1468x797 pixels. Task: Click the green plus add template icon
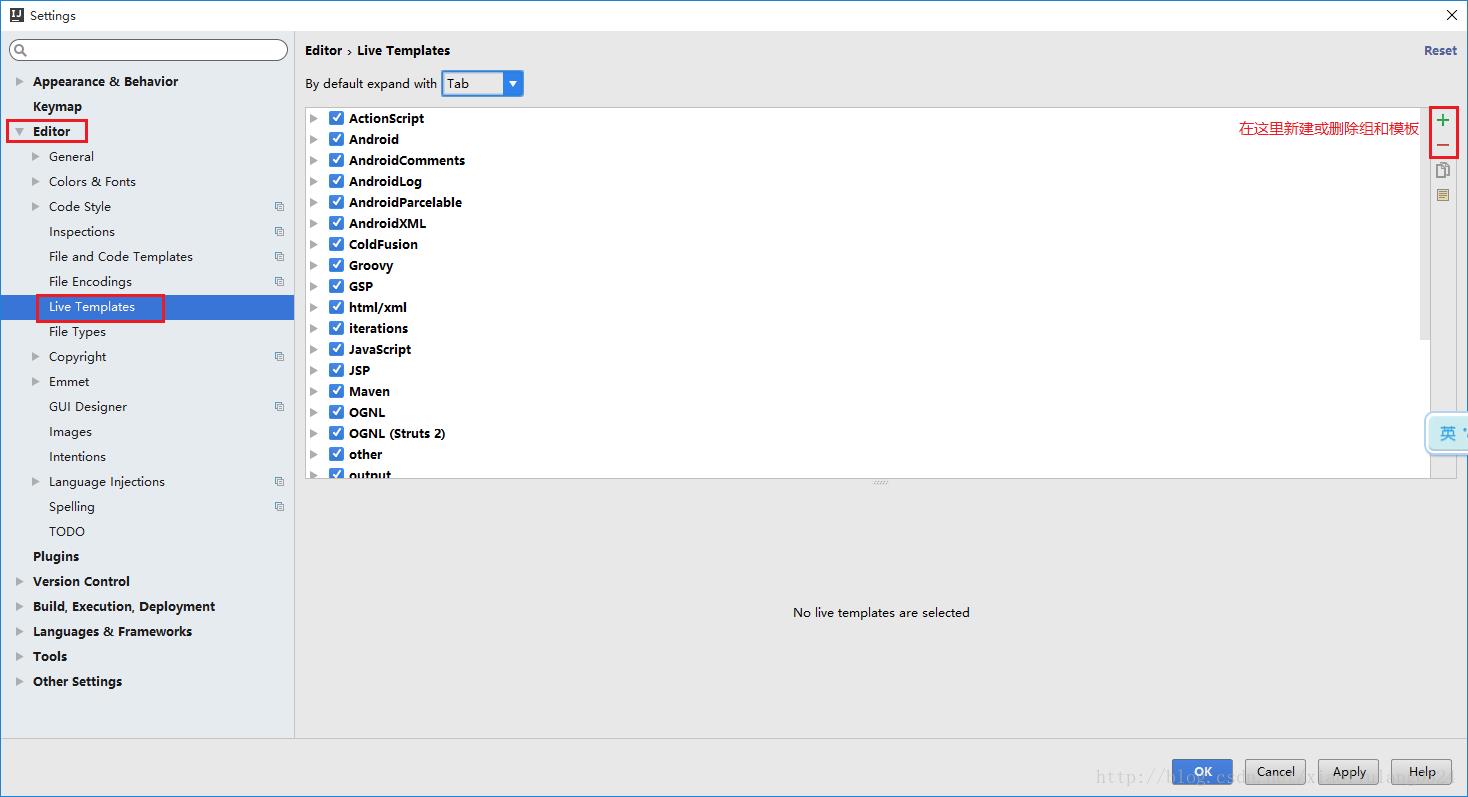click(1442, 120)
